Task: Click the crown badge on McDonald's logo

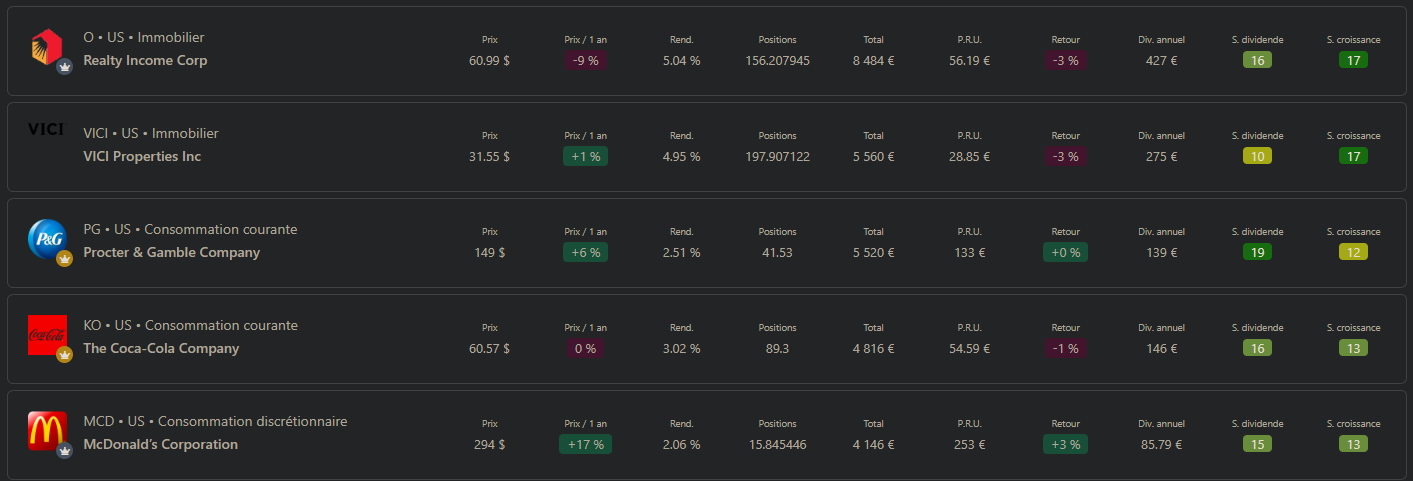Action: pyautogui.click(x=65, y=451)
